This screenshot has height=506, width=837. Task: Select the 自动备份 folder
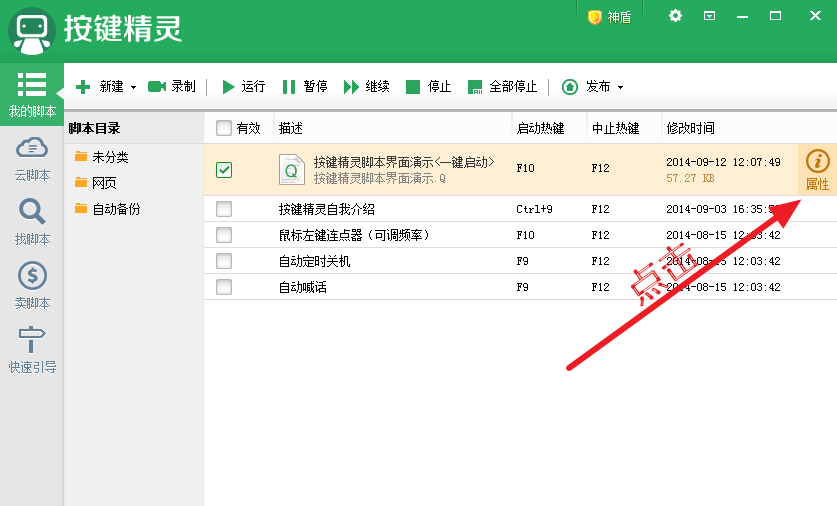point(107,209)
